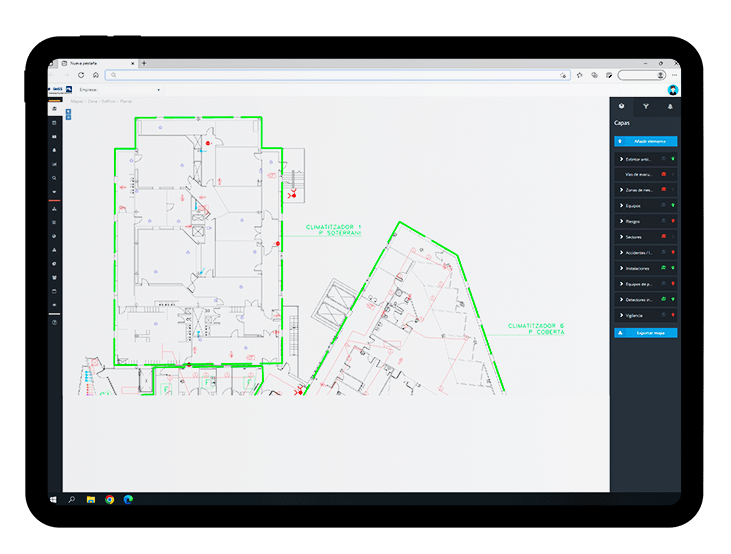Click the Añadir elemento button
This screenshot has width=731, height=554.
(x=646, y=141)
